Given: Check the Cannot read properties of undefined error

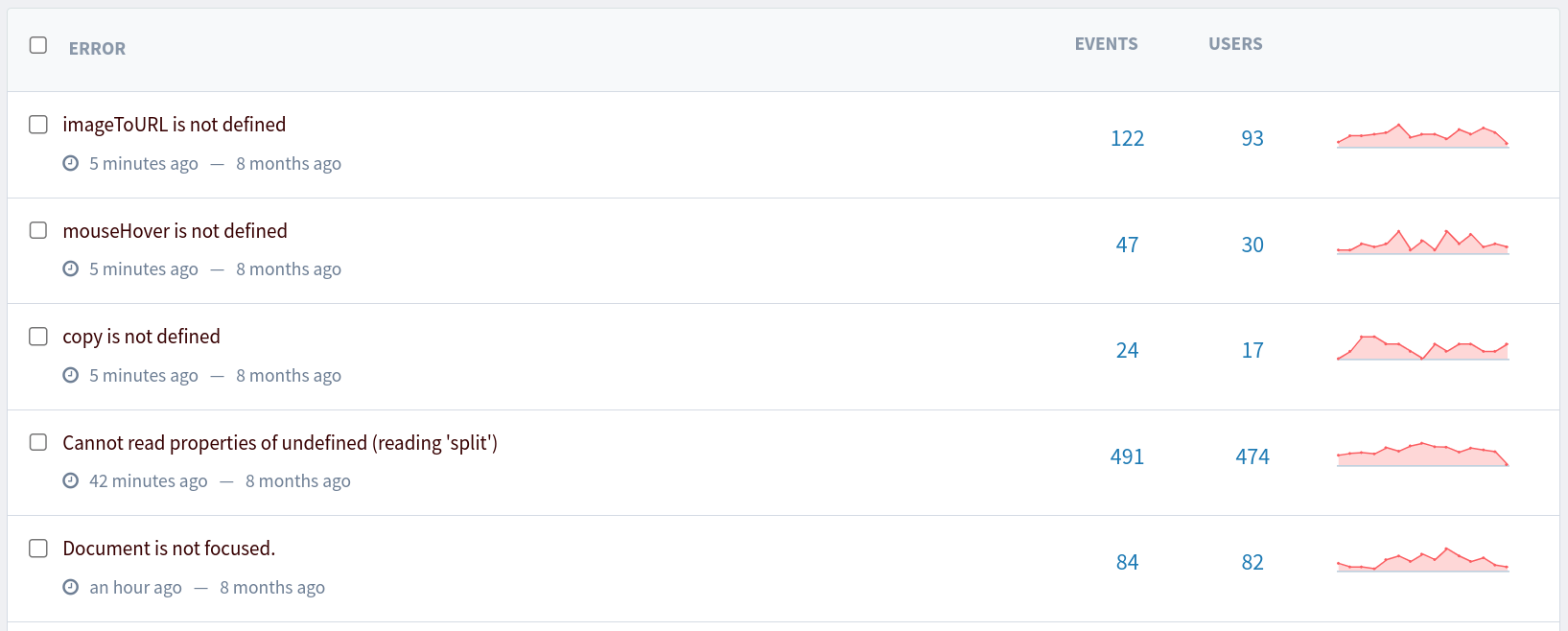Looking at the screenshot, I should pos(37,442).
